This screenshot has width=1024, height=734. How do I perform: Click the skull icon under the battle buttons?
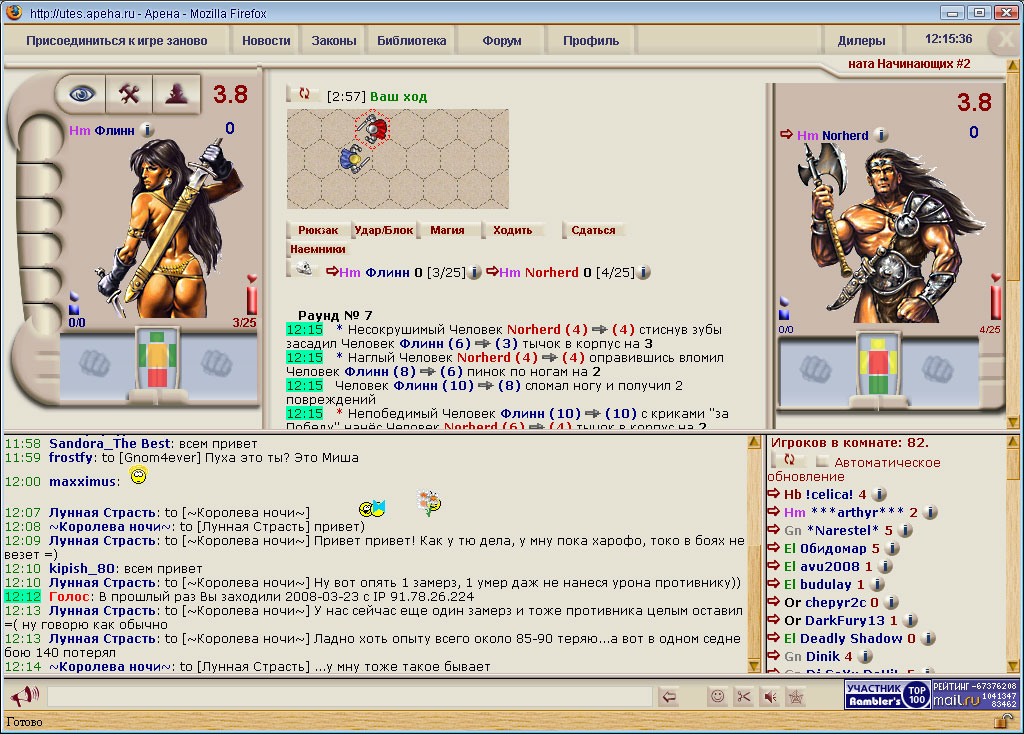click(303, 268)
